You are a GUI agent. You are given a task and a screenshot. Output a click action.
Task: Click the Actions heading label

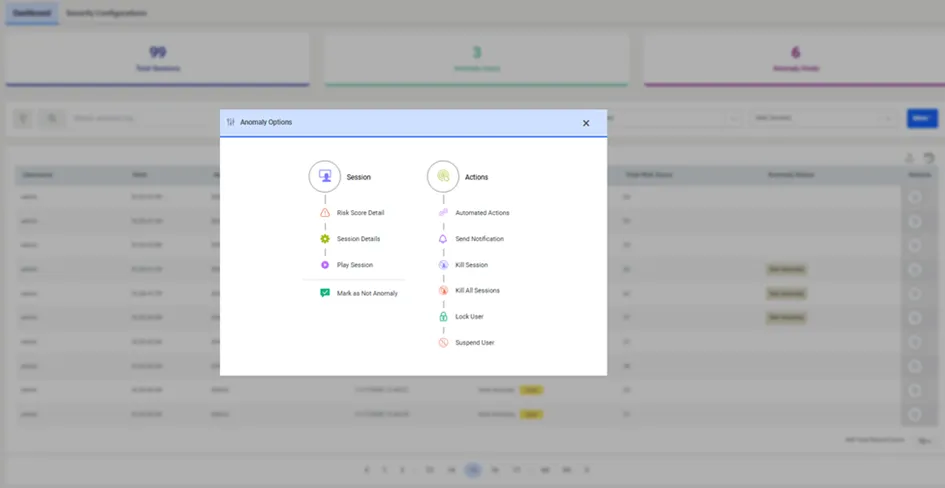click(x=476, y=177)
